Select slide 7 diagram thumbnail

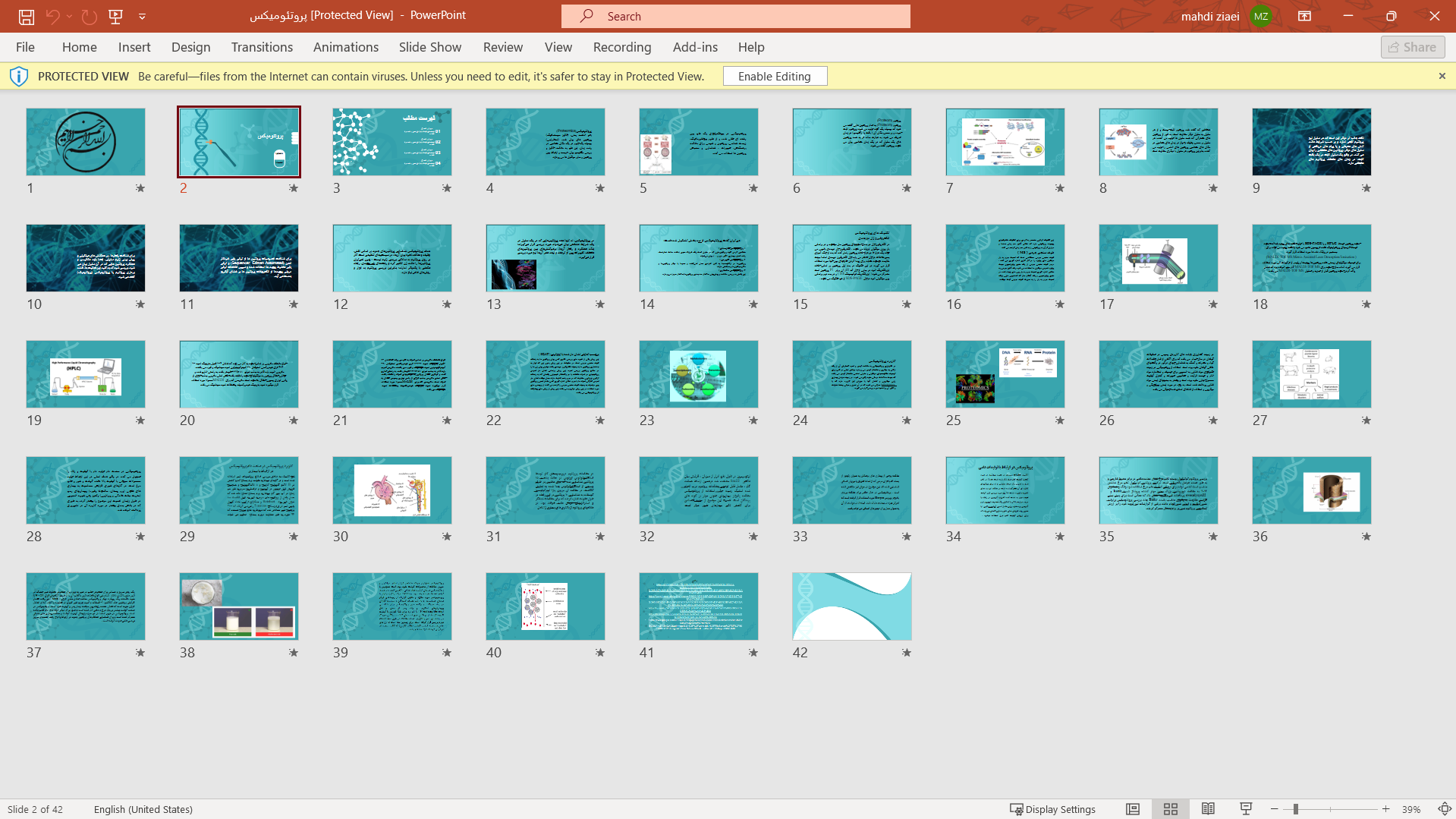pos(1005,142)
